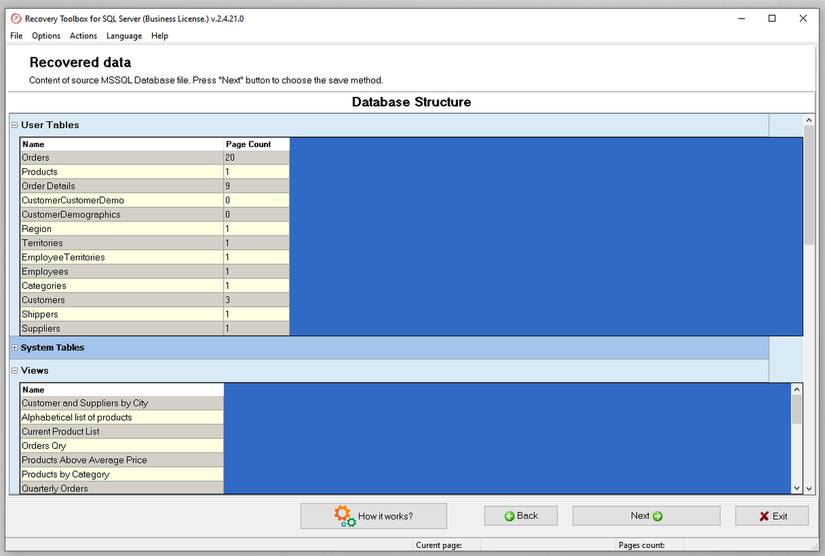825x556 pixels.
Task: Click the main scrollbar down arrow
Action: 809,488
